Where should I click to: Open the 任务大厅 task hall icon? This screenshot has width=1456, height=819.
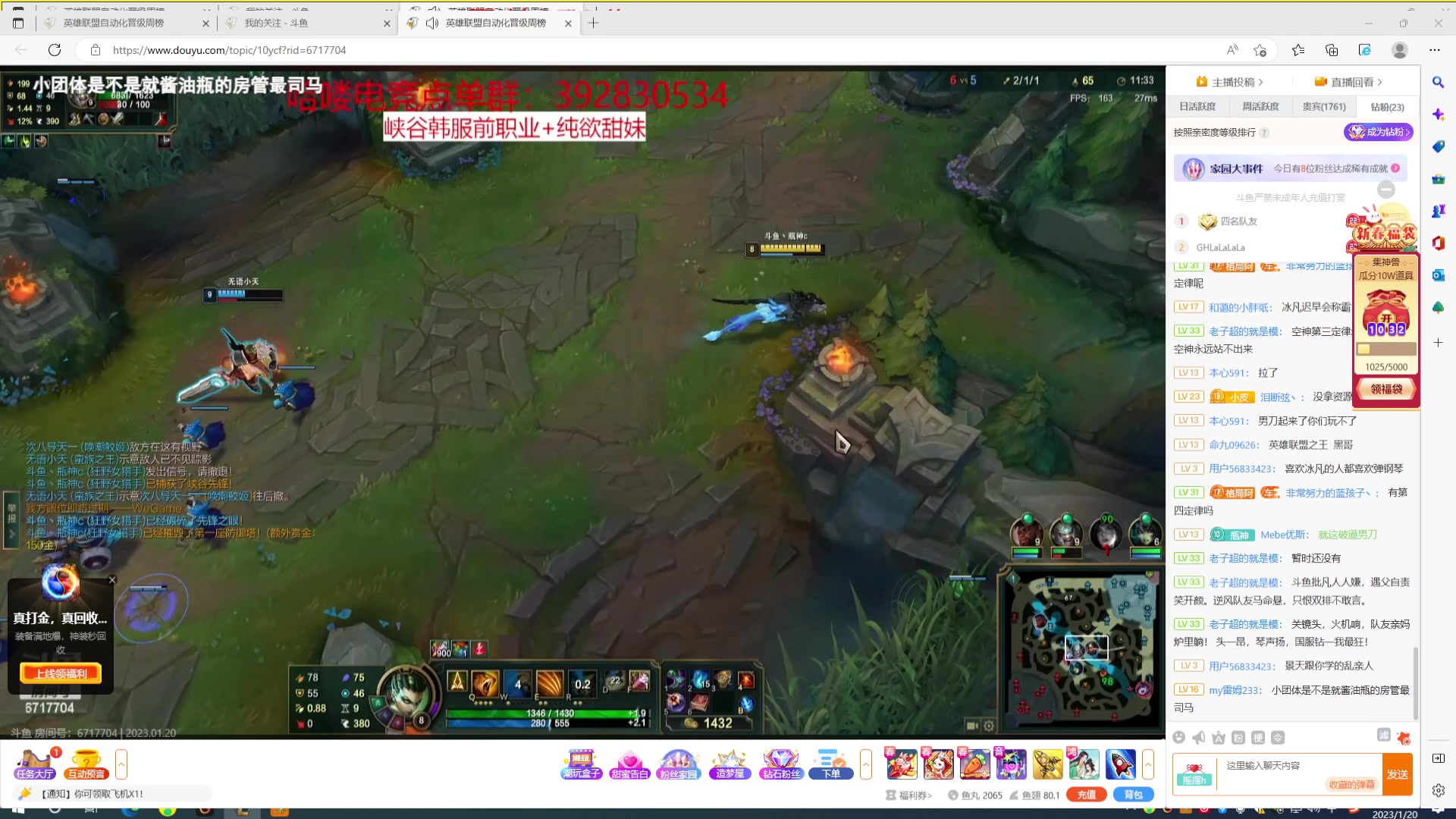click(35, 764)
